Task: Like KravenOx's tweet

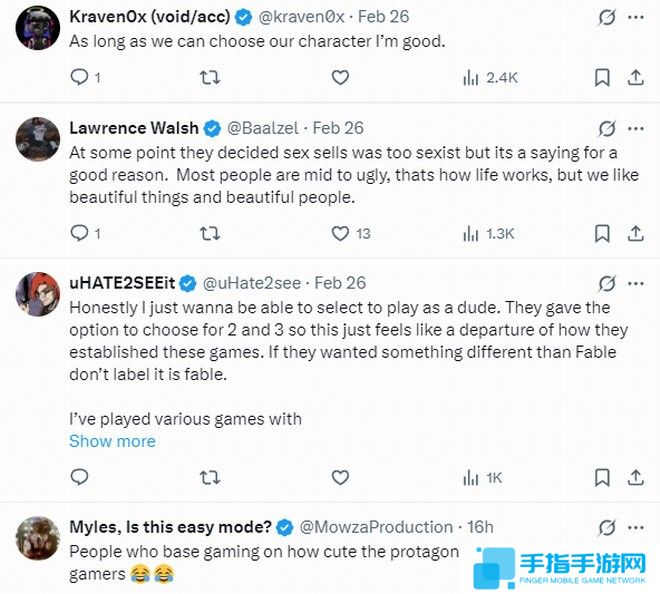Action: click(340, 77)
